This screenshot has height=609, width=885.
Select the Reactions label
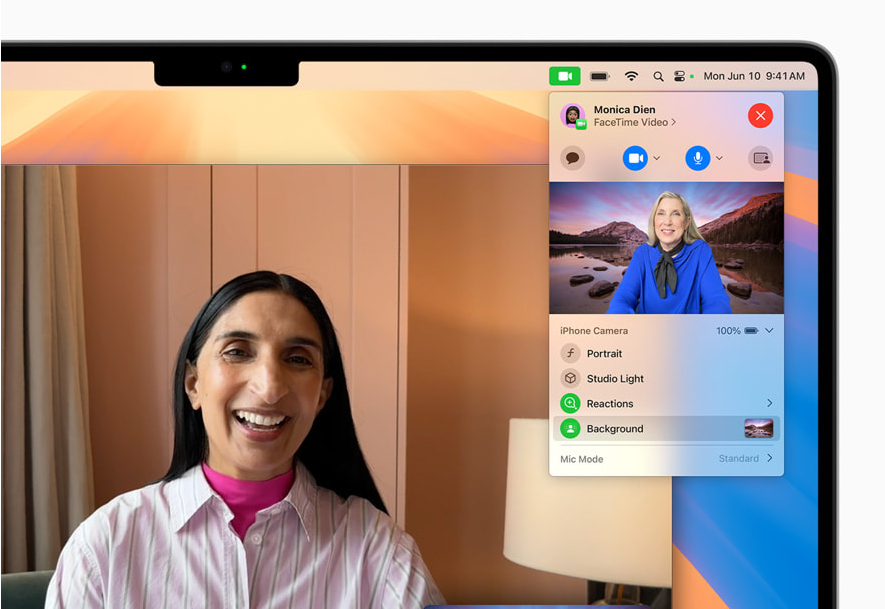point(610,404)
